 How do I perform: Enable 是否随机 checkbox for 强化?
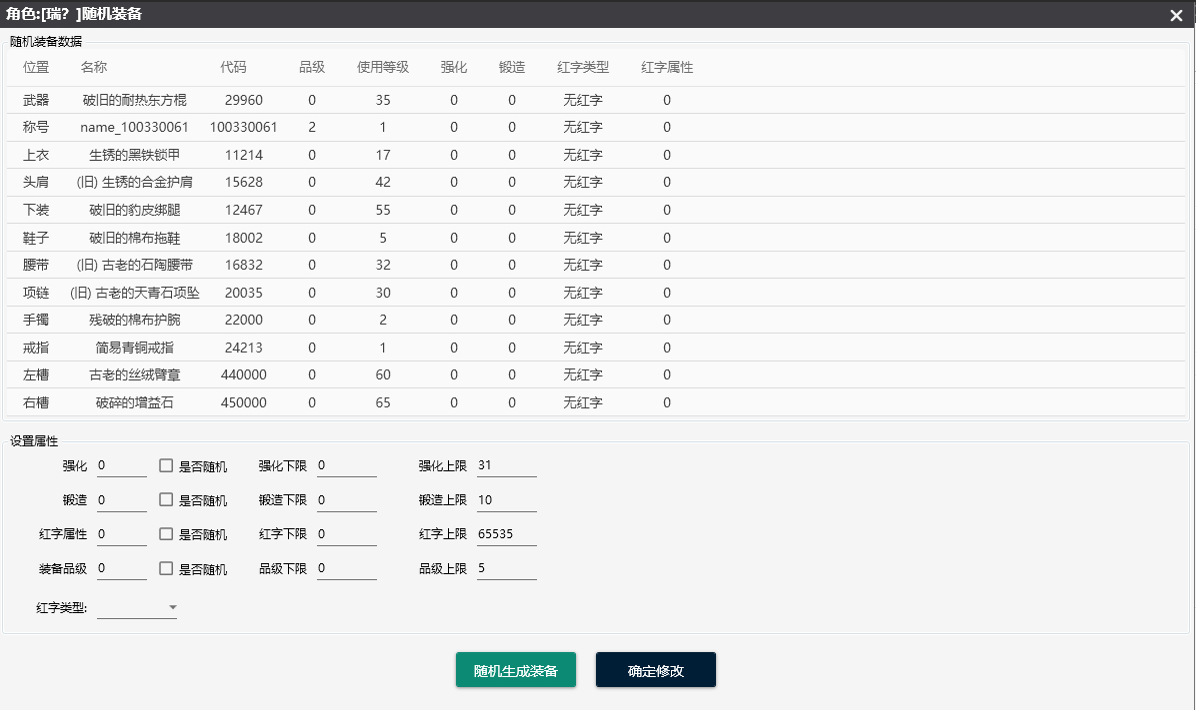[166, 466]
